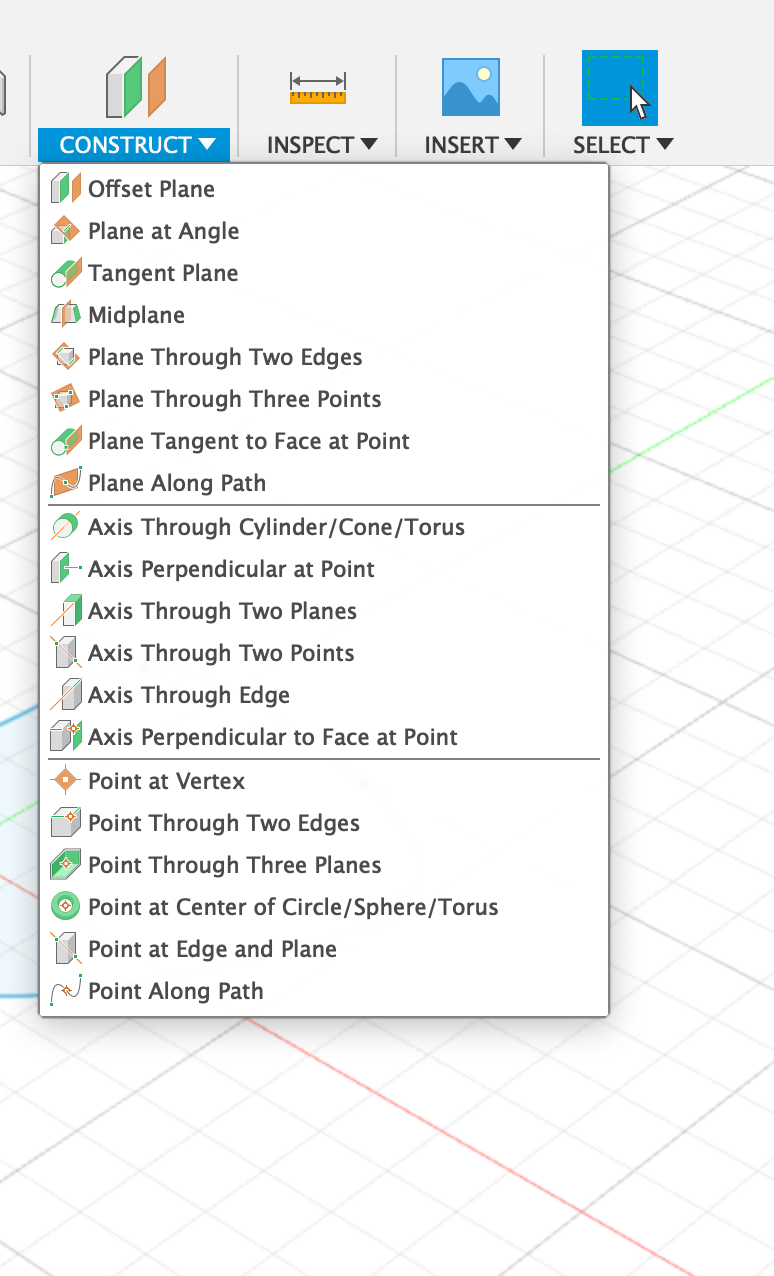The height and width of the screenshot is (1276, 774).
Task: Click the Point Along Path icon
Action: [65, 990]
